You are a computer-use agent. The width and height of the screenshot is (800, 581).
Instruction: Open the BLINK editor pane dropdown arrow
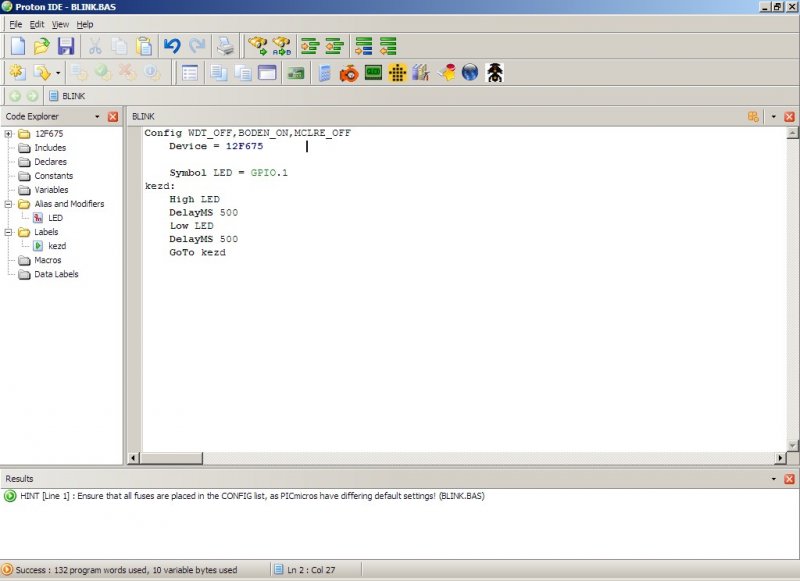773,116
